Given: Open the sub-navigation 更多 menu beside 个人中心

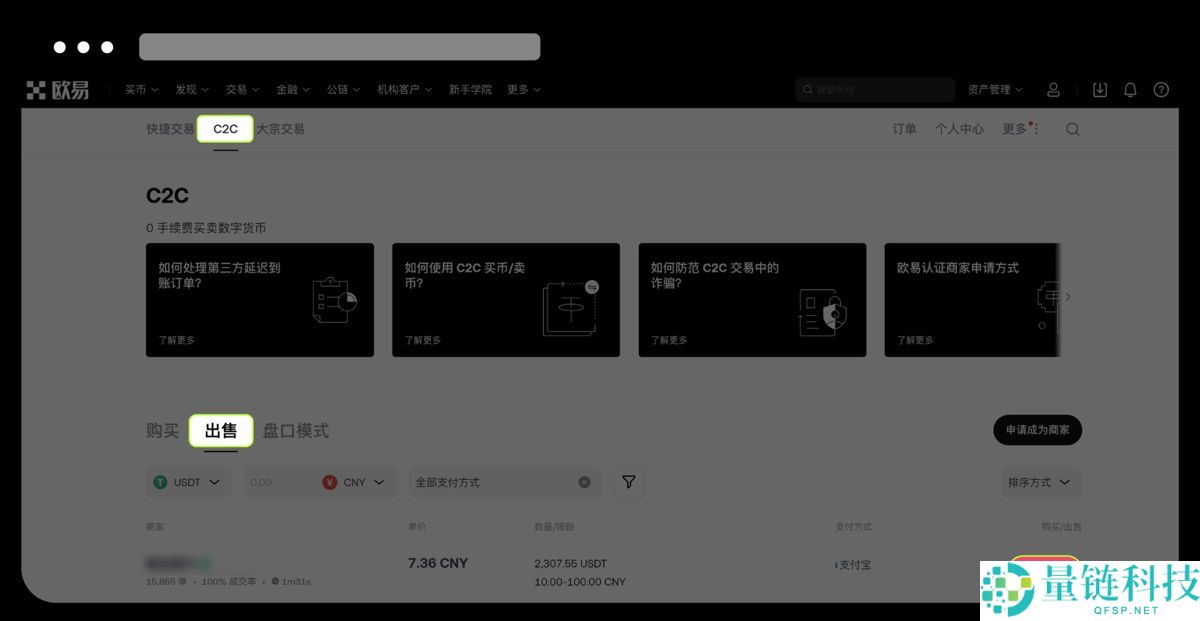Looking at the screenshot, I should pyautogui.click(x=1020, y=129).
